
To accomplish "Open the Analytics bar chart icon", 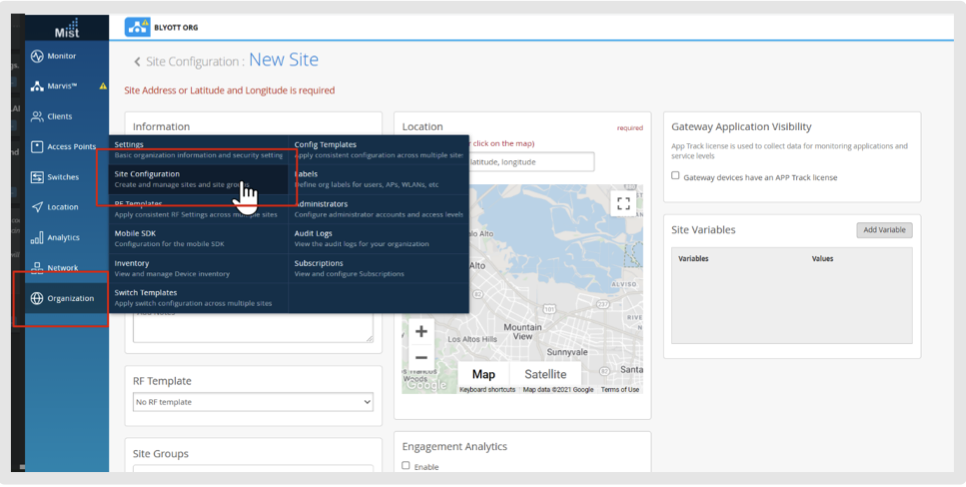I will [37, 238].
